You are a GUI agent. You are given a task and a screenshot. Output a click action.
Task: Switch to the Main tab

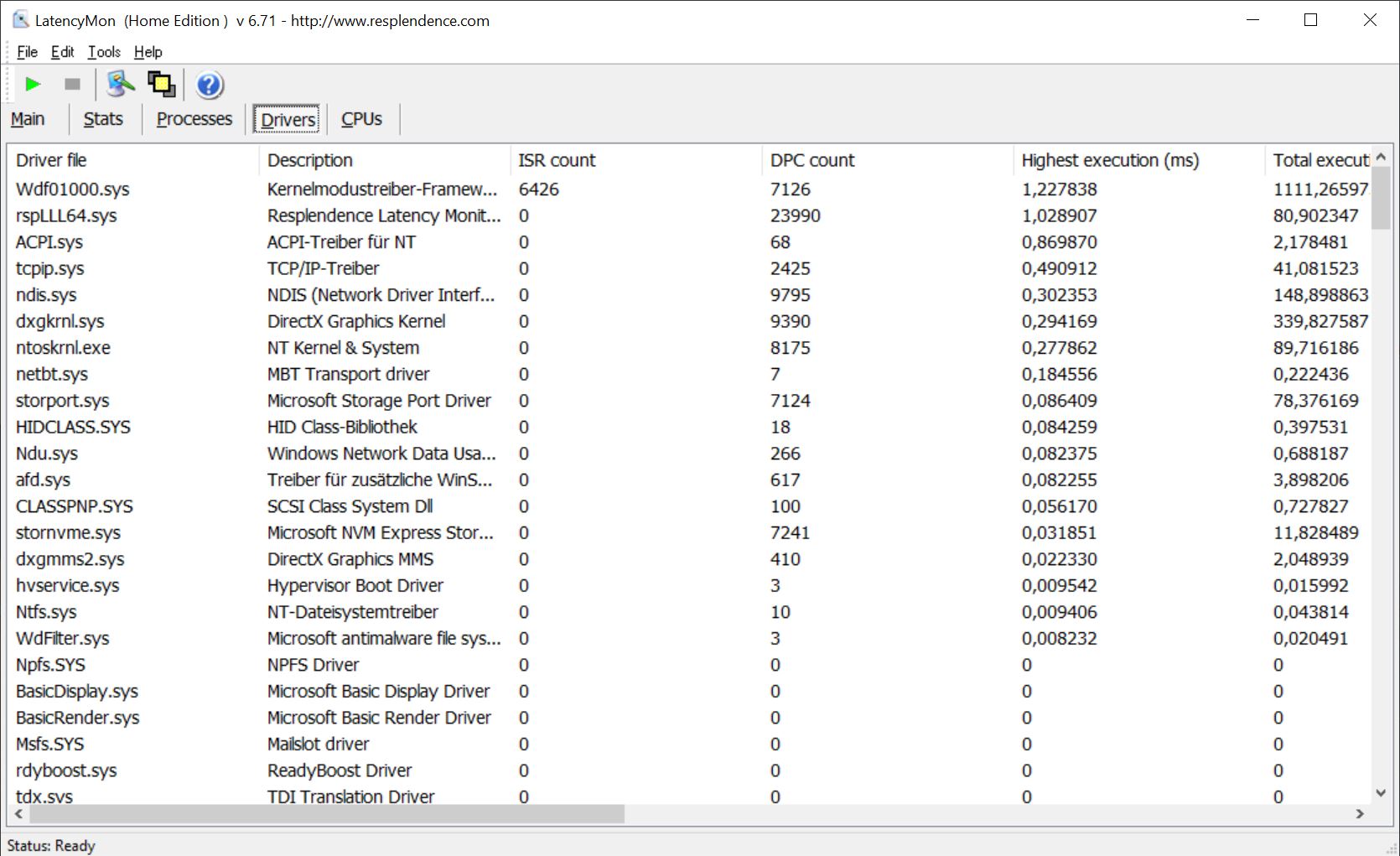click(28, 119)
